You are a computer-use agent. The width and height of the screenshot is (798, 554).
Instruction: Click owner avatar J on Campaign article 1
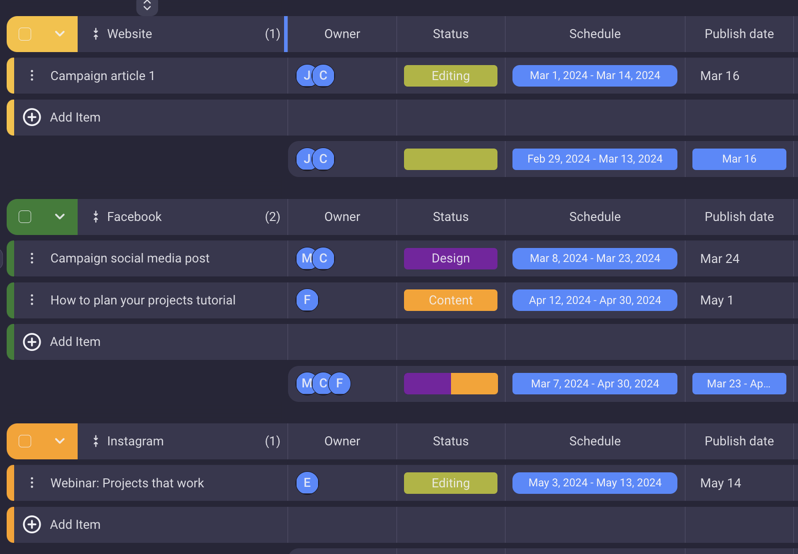click(305, 76)
